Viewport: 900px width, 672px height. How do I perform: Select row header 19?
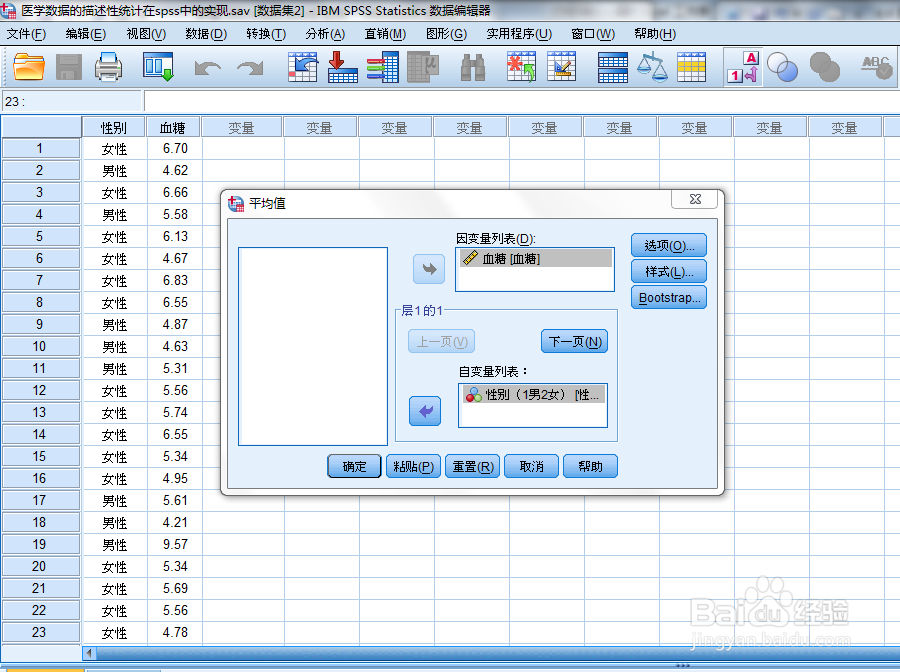(x=40, y=544)
